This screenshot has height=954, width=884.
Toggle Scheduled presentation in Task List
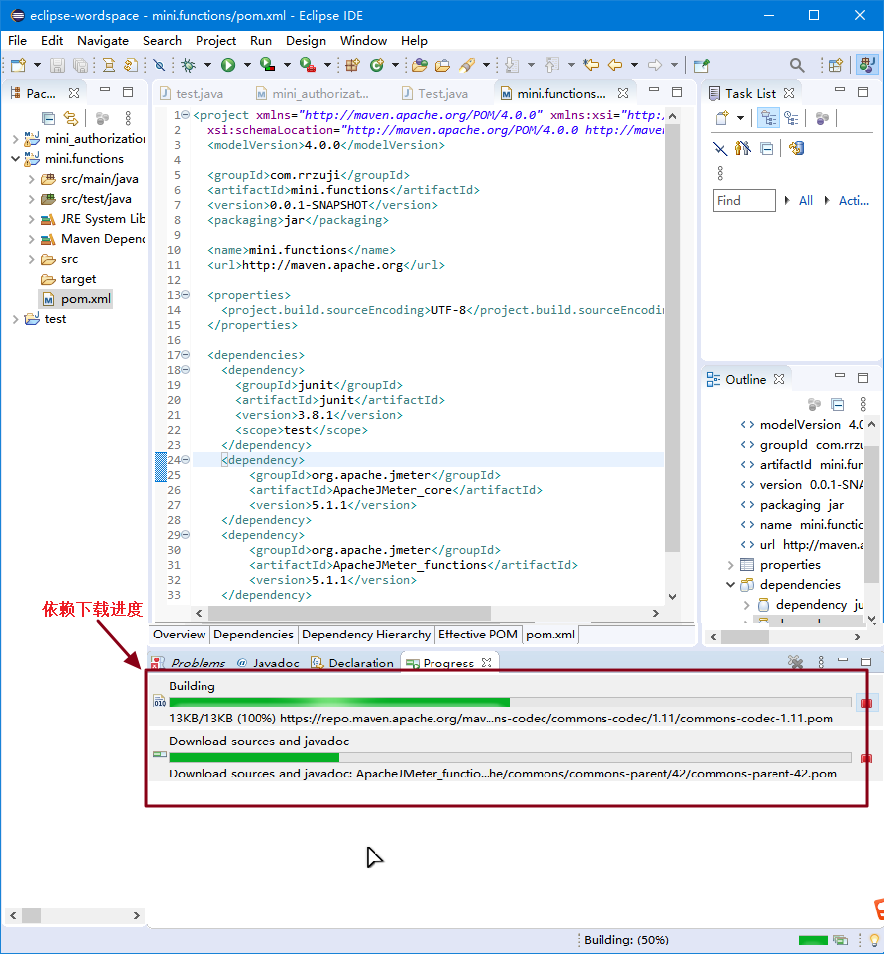(x=792, y=118)
